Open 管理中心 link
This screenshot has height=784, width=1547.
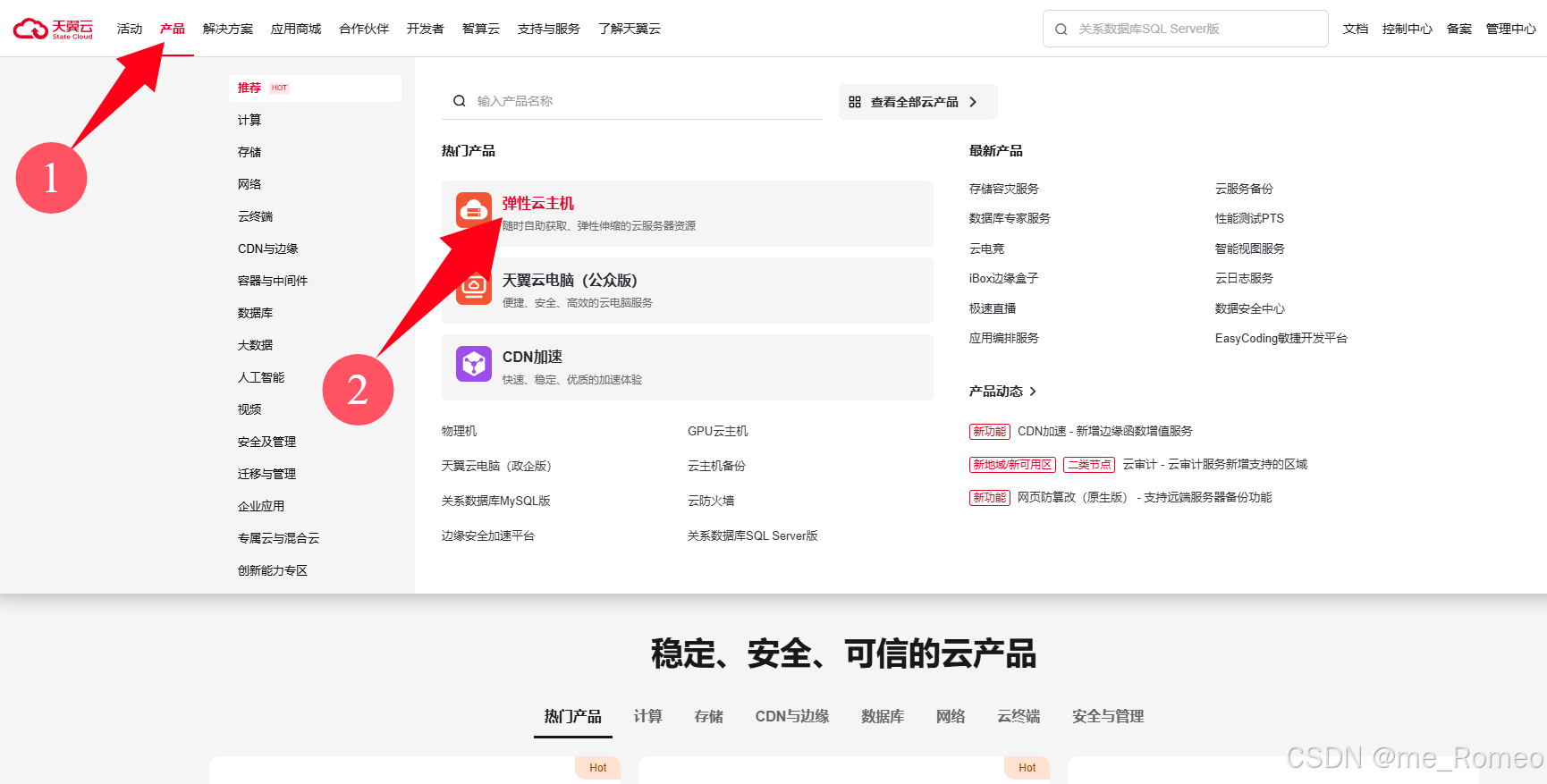pos(1511,29)
